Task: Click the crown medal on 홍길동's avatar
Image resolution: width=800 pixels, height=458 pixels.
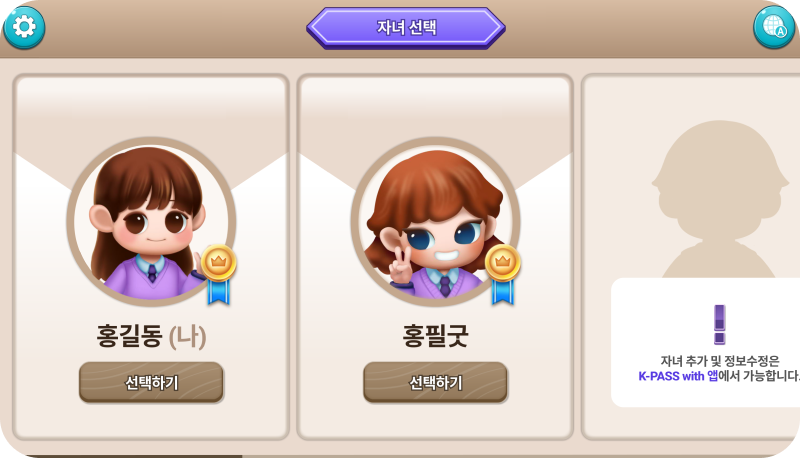Action: coord(218,262)
